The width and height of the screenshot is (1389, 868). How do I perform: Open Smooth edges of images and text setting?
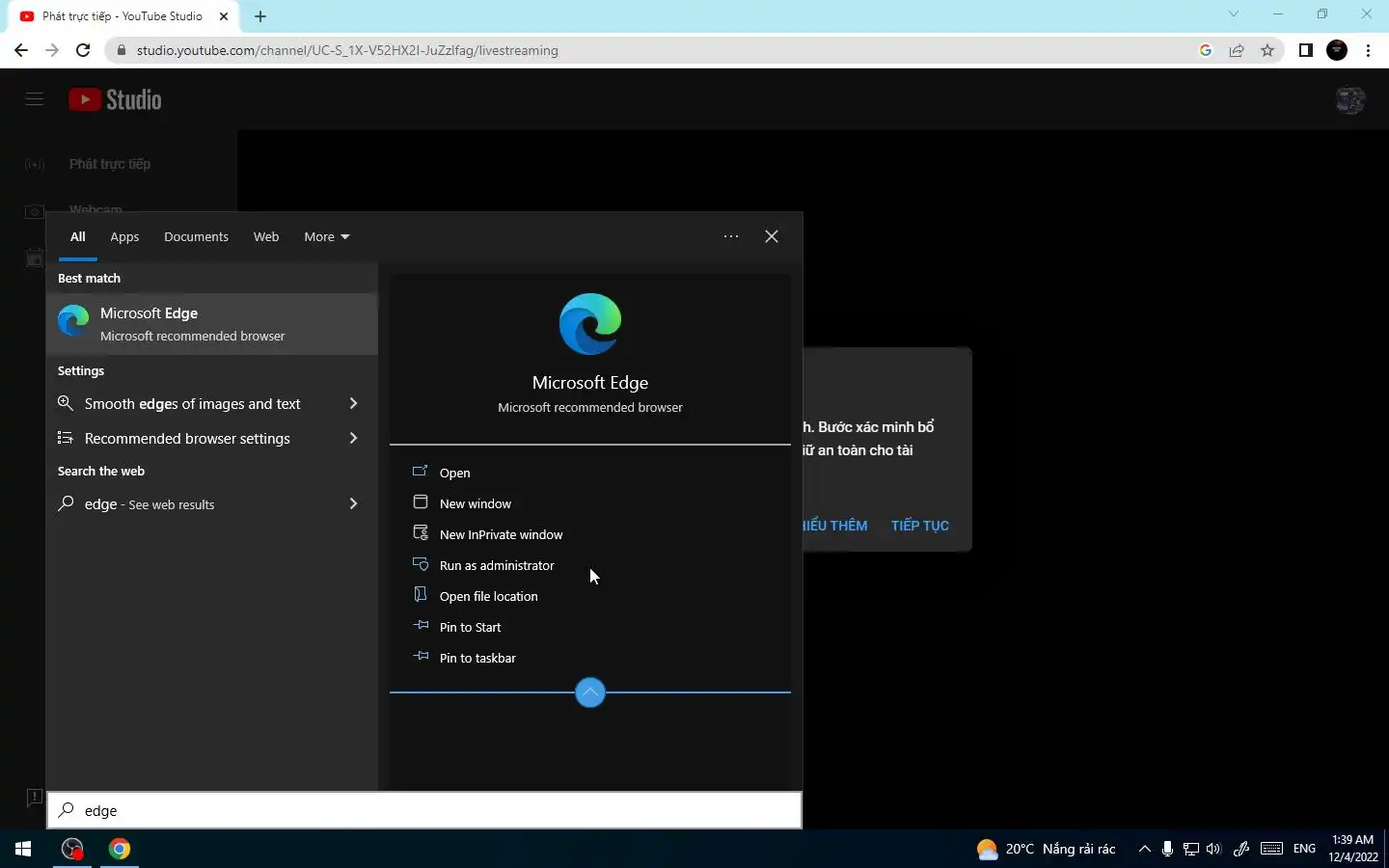pos(192,403)
